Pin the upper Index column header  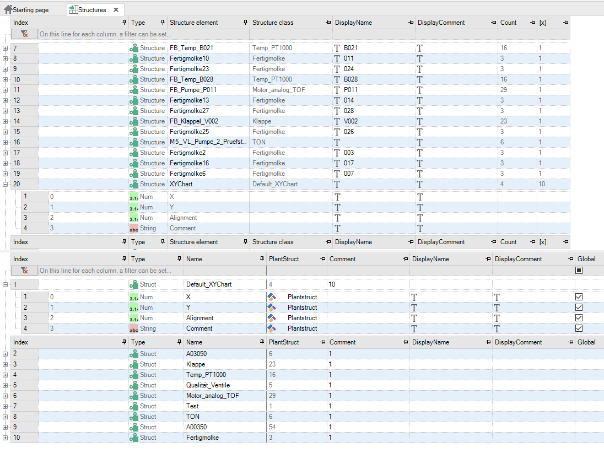click(x=124, y=23)
